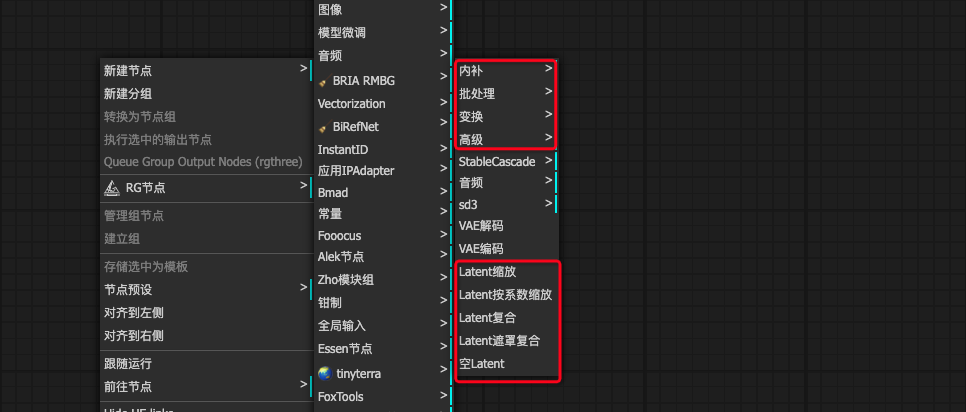Image resolution: width=966 pixels, height=412 pixels.
Task: Open the 变换 submenu
Action: [x=506, y=117]
